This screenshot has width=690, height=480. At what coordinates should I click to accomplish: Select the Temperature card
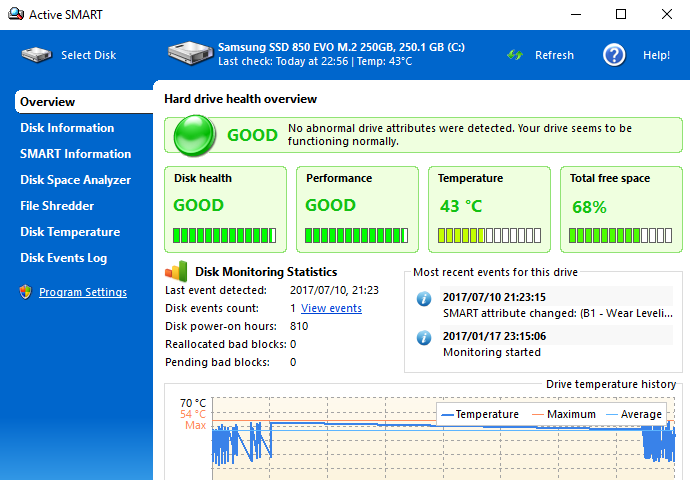(x=489, y=209)
